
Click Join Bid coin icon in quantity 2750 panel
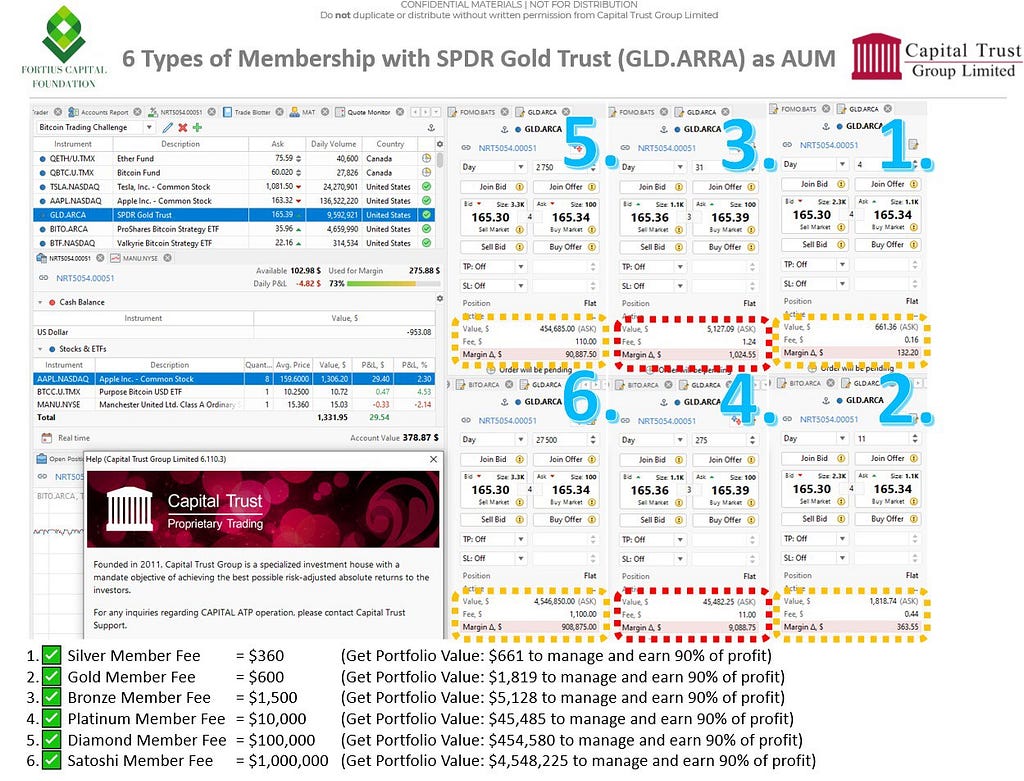(520, 187)
